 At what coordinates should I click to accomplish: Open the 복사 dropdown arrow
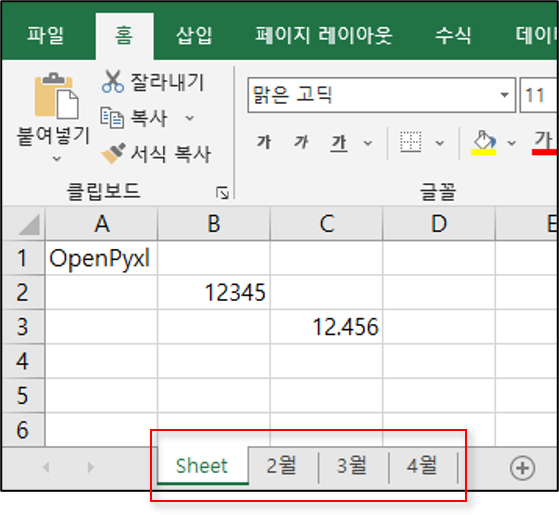coord(190,118)
